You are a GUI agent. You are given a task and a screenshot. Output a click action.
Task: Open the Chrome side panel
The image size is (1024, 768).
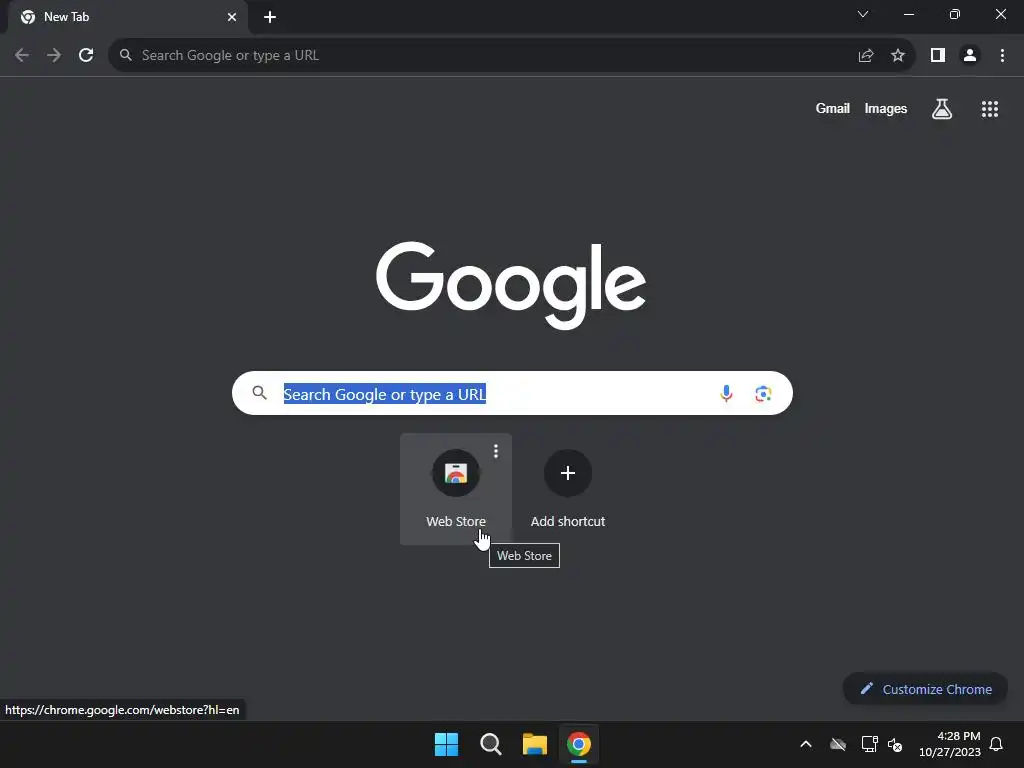[x=938, y=56]
